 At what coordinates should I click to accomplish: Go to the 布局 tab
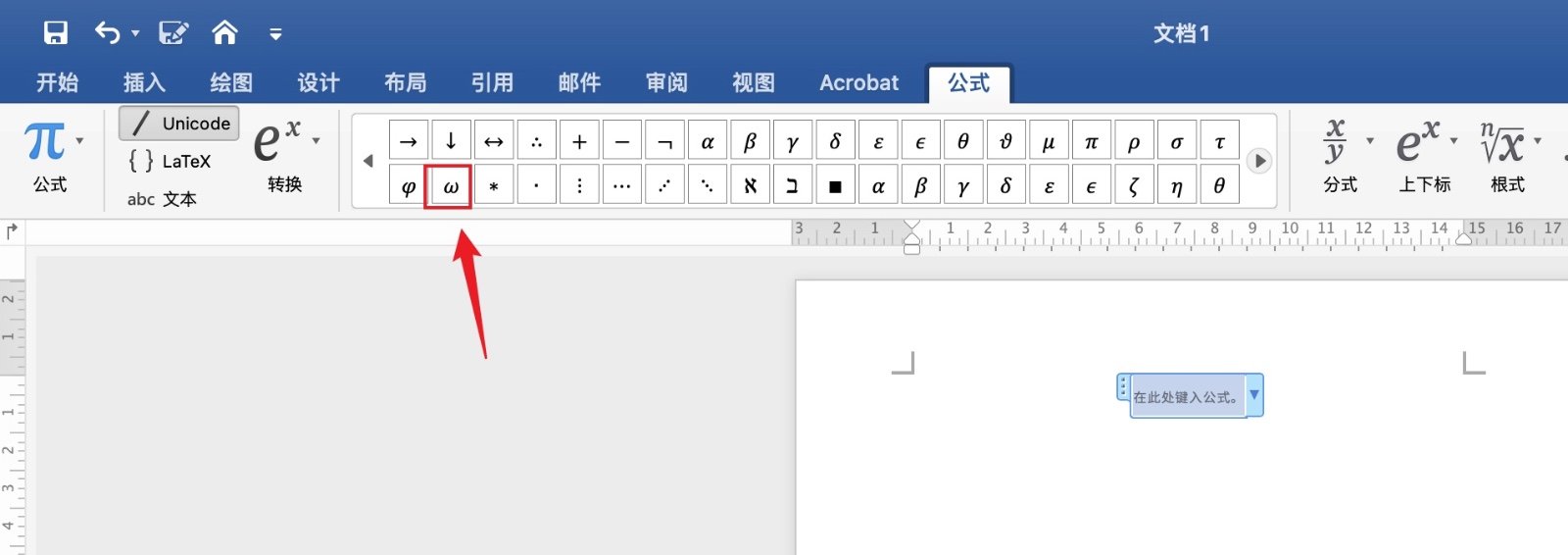[405, 82]
